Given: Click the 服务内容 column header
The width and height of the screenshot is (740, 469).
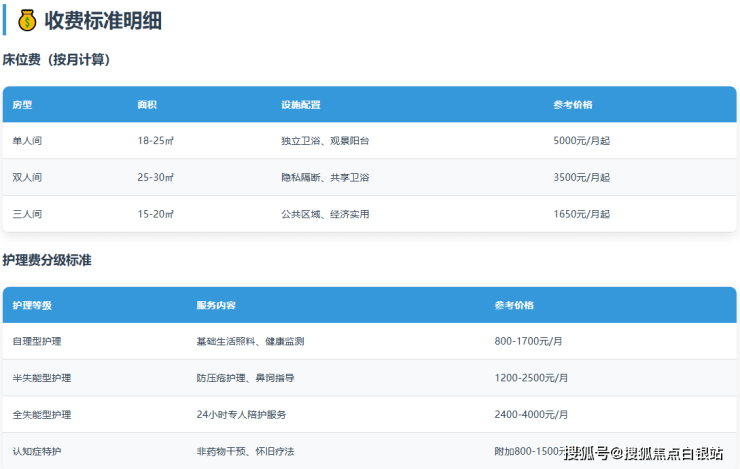Looking at the screenshot, I should coord(216,305).
